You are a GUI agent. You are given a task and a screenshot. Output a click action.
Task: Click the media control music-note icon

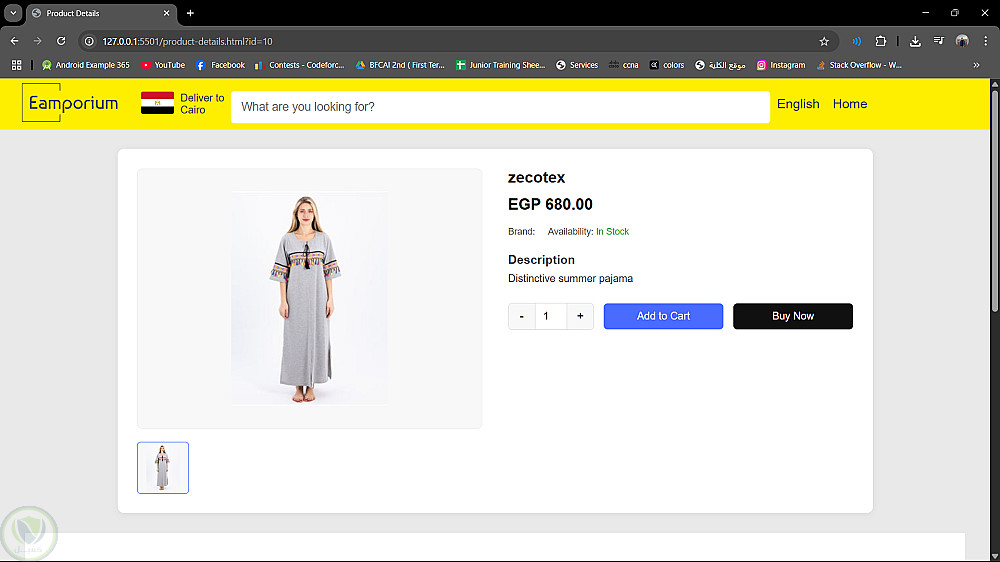pyautogui.click(x=938, y=41)
